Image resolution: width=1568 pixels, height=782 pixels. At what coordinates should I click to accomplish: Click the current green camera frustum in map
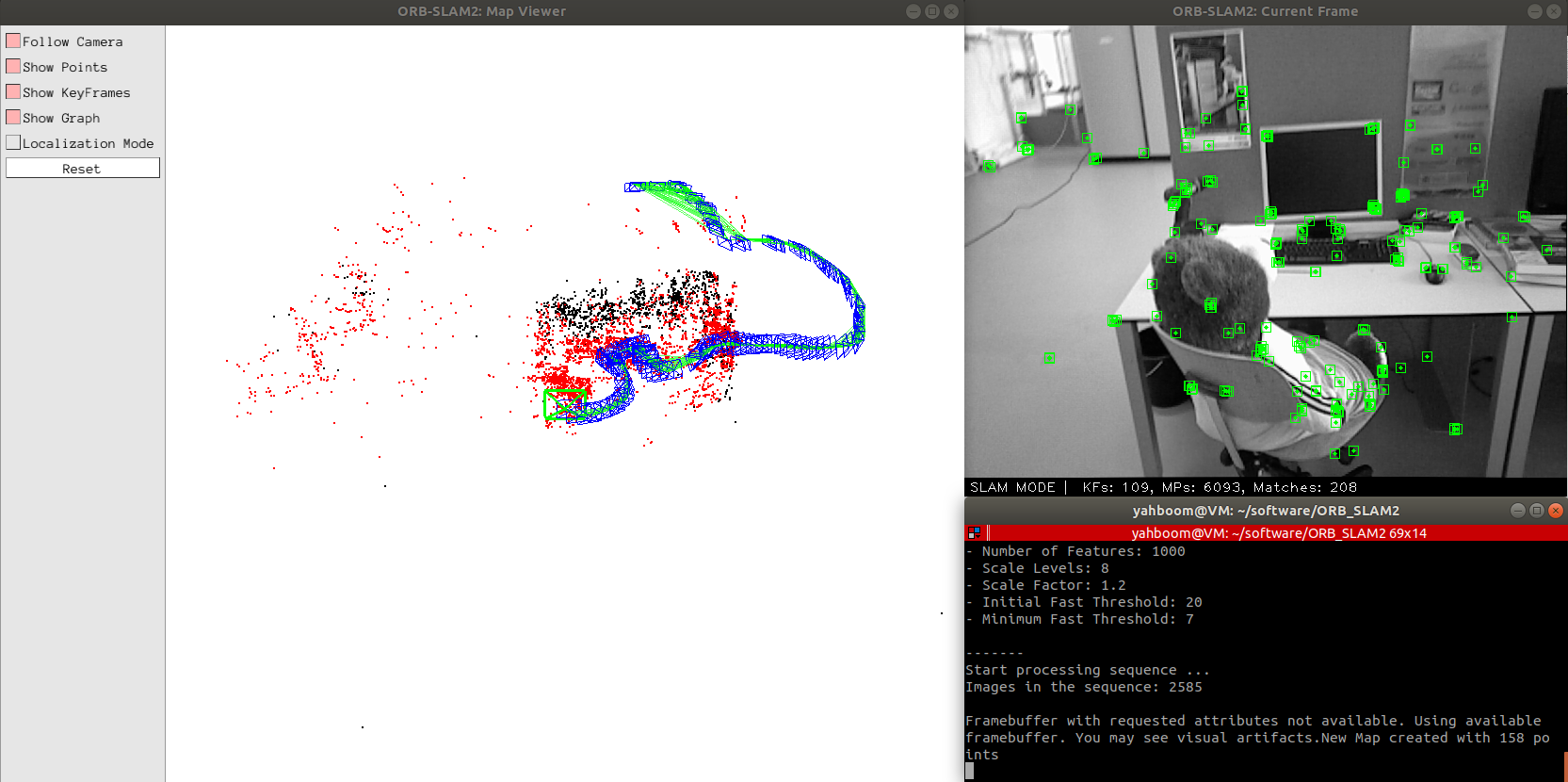[564, 405]
